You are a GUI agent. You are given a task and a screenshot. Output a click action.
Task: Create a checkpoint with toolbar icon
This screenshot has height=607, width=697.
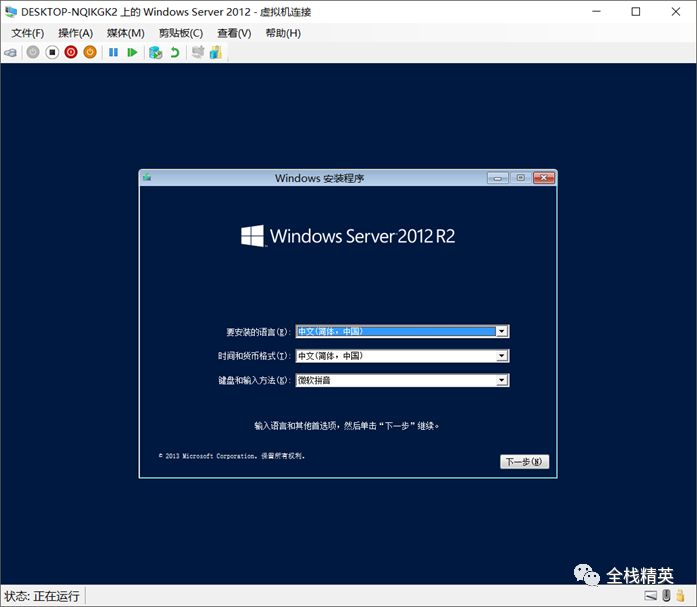156,52
